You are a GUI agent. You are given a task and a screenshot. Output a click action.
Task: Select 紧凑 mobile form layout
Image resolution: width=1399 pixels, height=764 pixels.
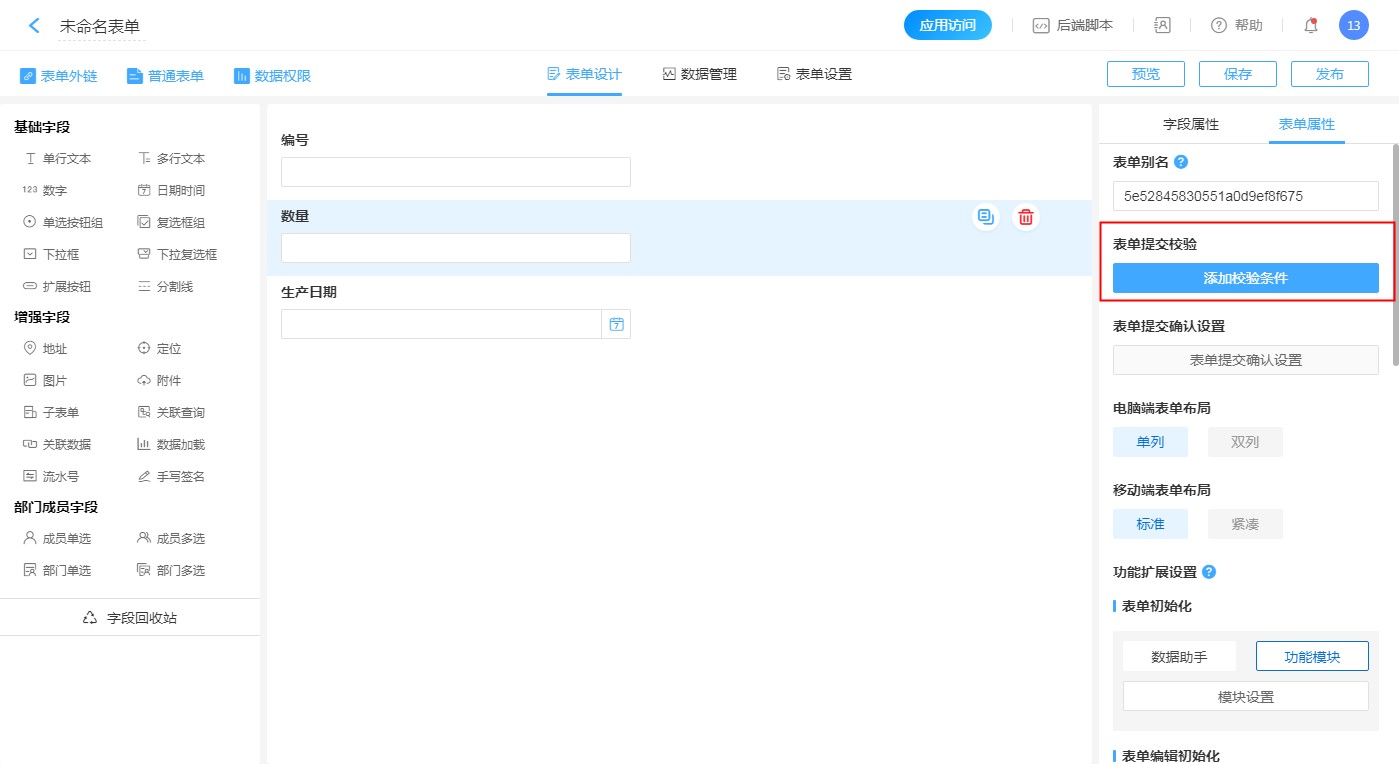[1244, 524]
